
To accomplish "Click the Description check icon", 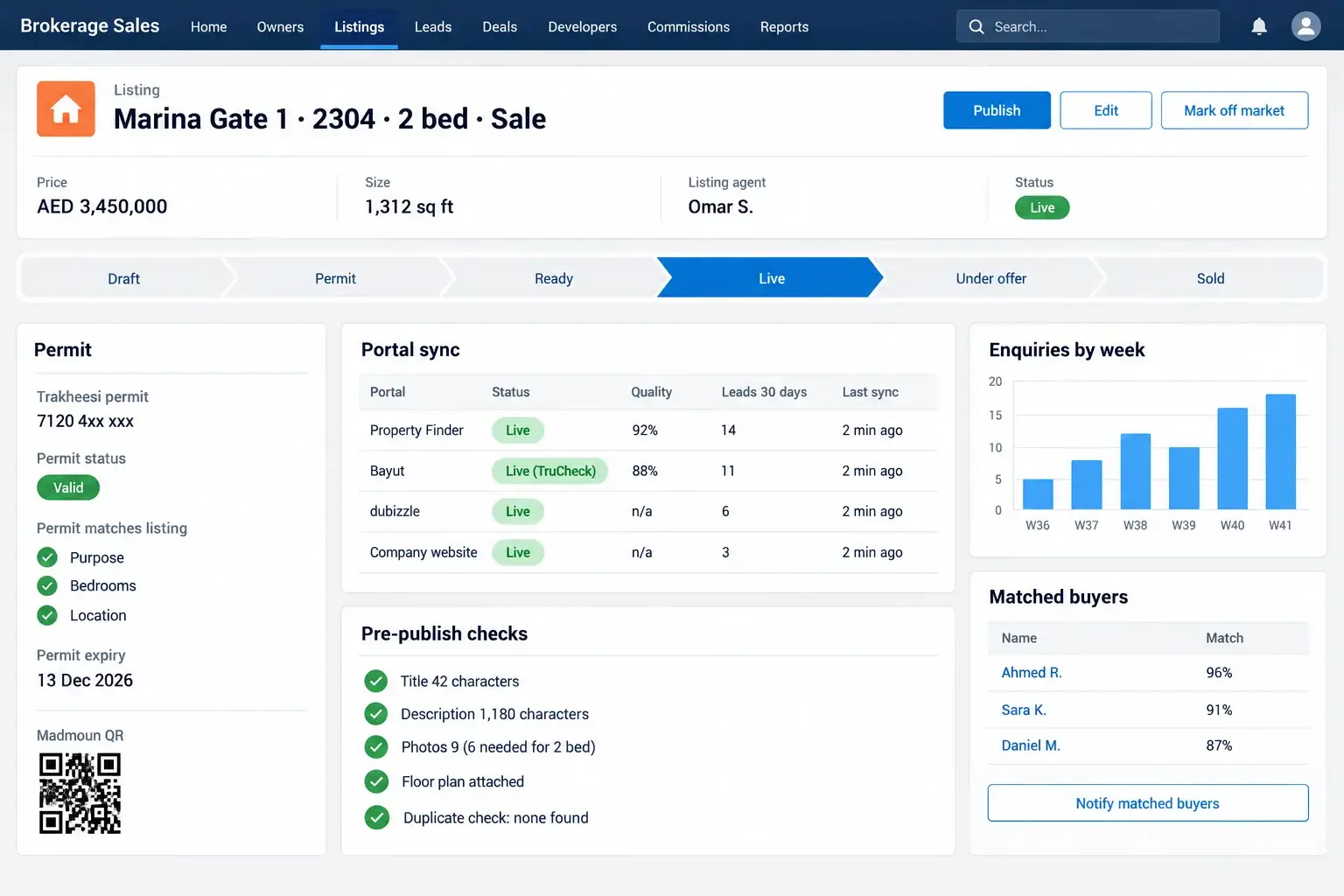I will 376,714.
